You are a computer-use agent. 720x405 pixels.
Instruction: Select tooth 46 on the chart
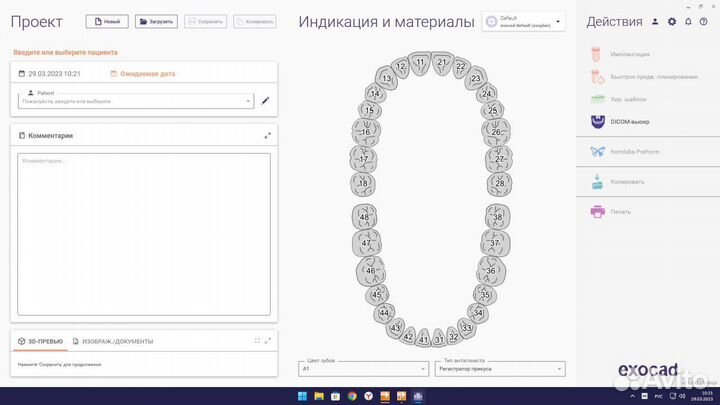coord(371,271)
